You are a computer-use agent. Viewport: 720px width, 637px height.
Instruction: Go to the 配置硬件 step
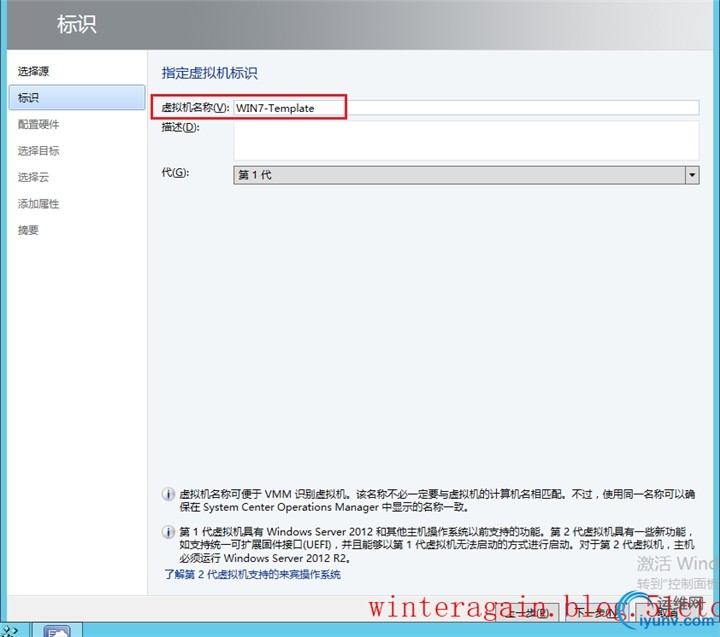pyautogui.click(x=39, y=124)
